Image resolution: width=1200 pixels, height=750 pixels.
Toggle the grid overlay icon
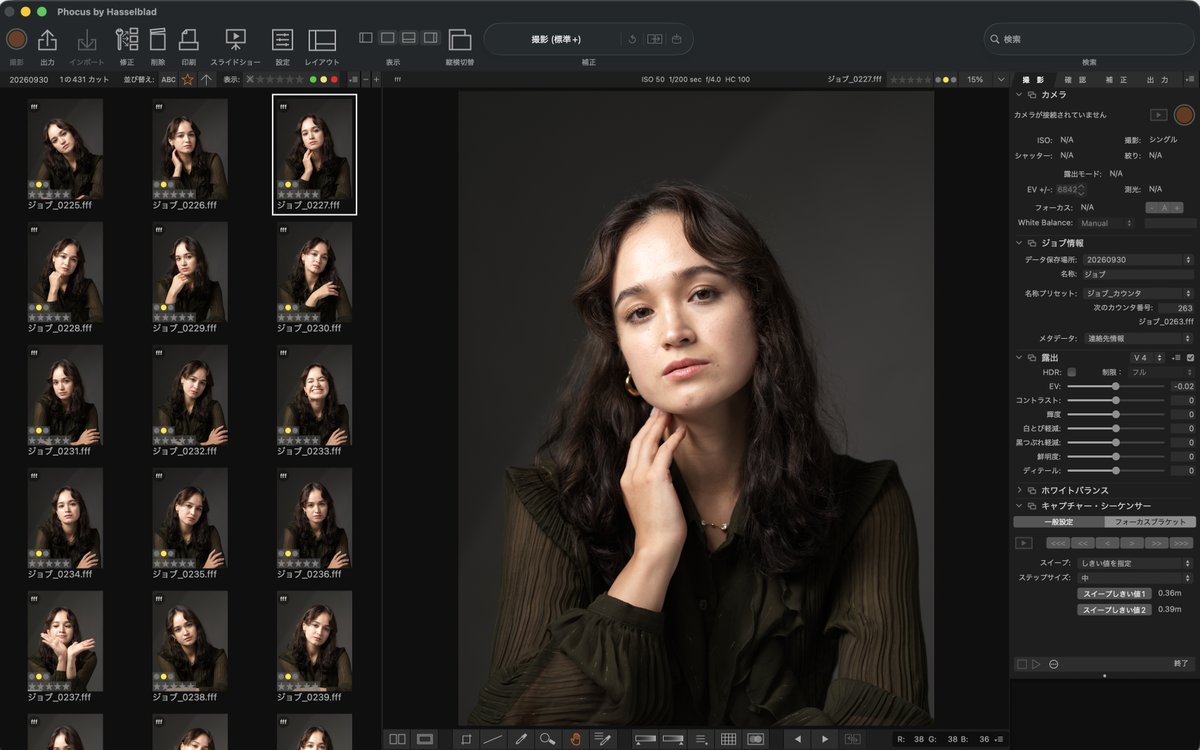tap(729, 739)
